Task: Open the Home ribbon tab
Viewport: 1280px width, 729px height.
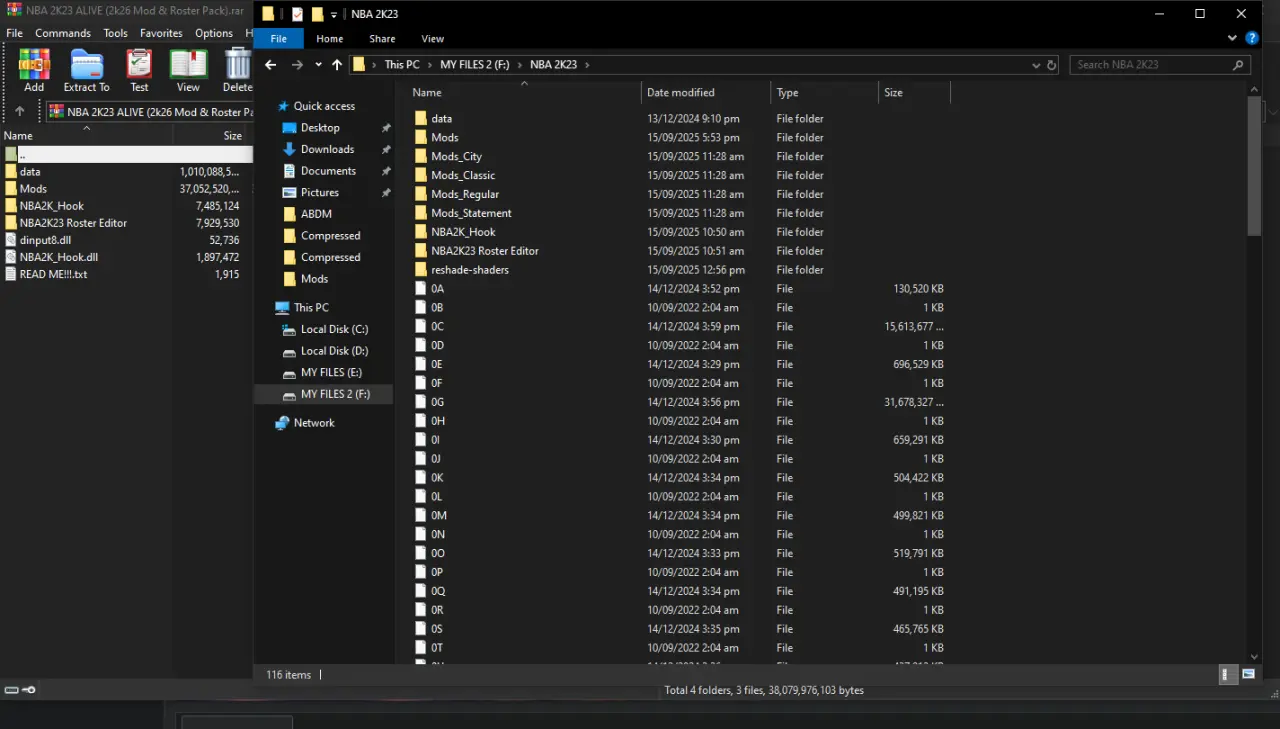Action: (x=330, y=39)
